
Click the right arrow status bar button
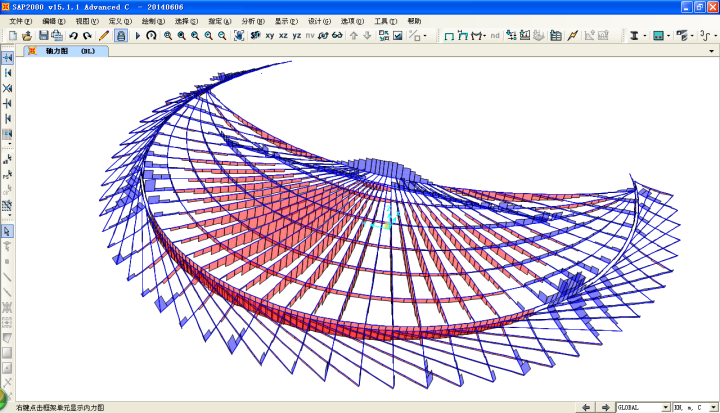click(605, 407)
